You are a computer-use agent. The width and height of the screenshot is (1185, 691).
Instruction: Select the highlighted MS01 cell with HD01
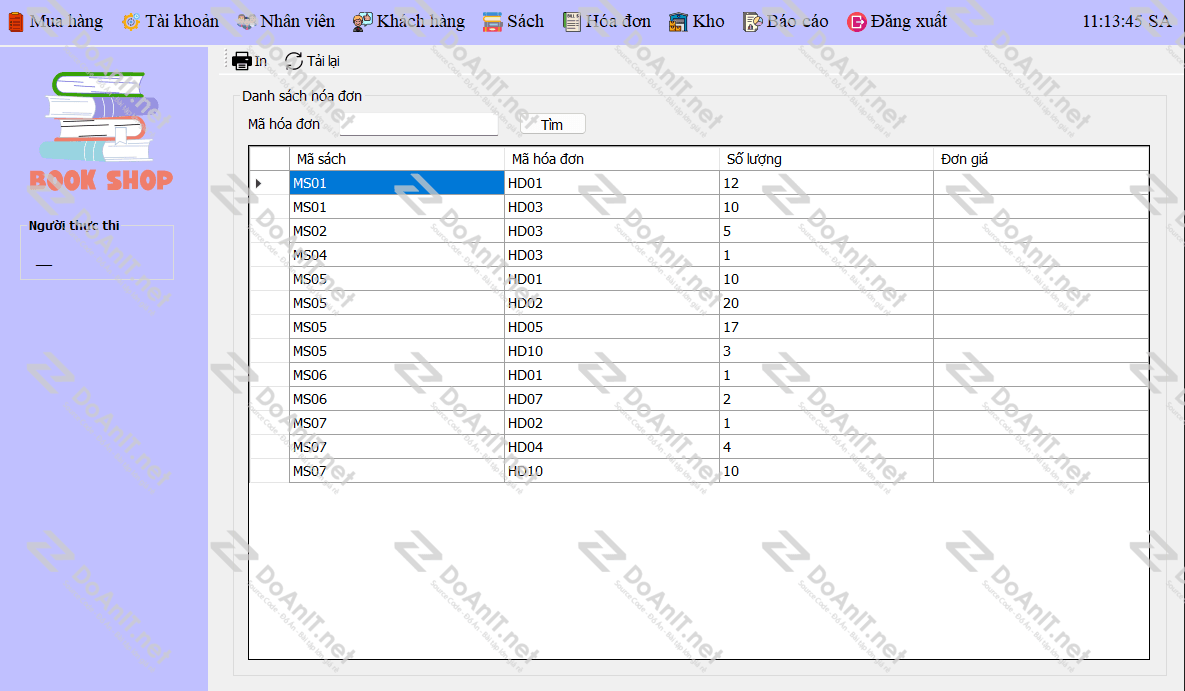(397, 183)
